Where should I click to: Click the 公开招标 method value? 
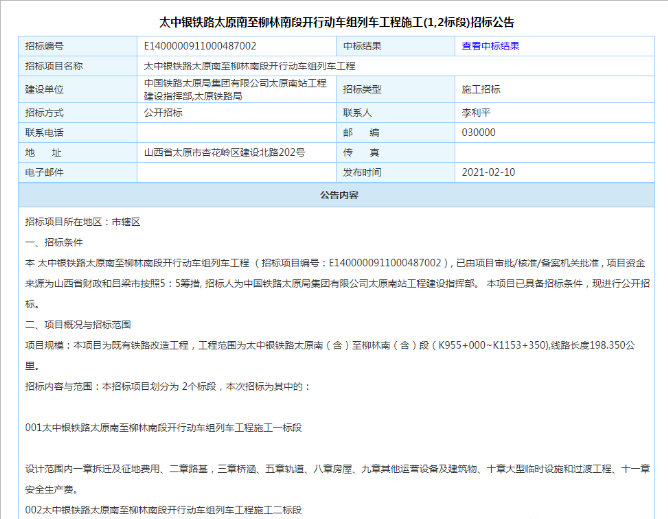(x=163, y=113)
